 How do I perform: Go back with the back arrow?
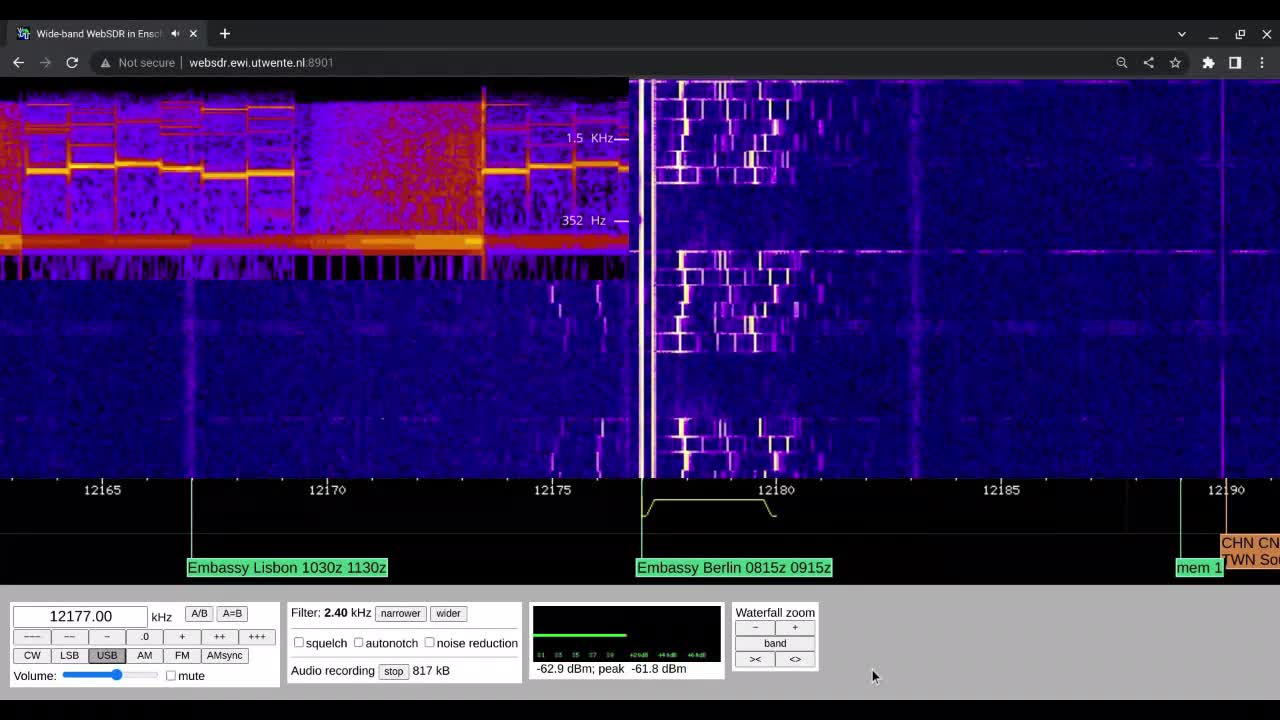18,62
